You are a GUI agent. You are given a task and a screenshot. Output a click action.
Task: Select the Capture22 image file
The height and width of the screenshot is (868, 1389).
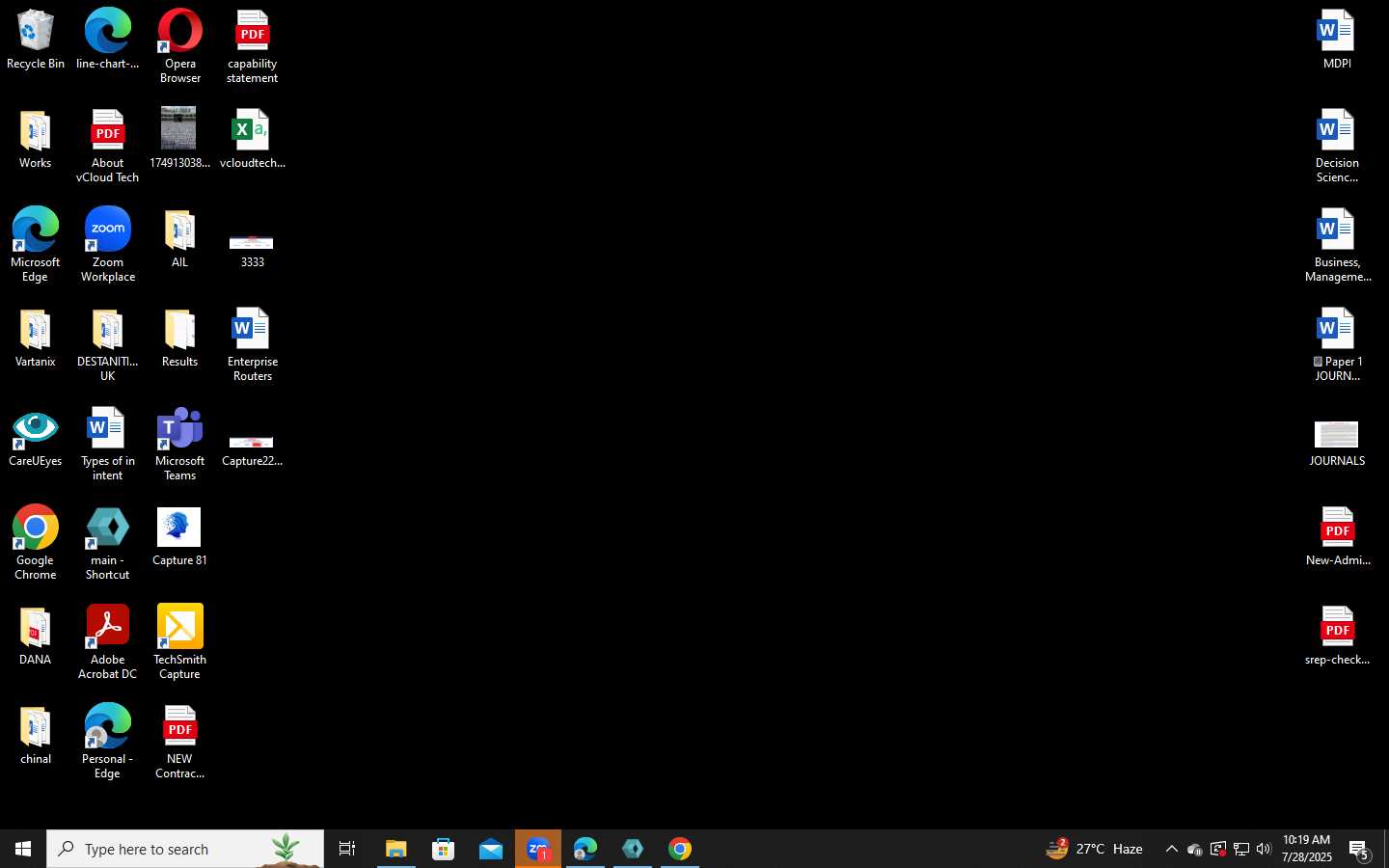(253, 448)
